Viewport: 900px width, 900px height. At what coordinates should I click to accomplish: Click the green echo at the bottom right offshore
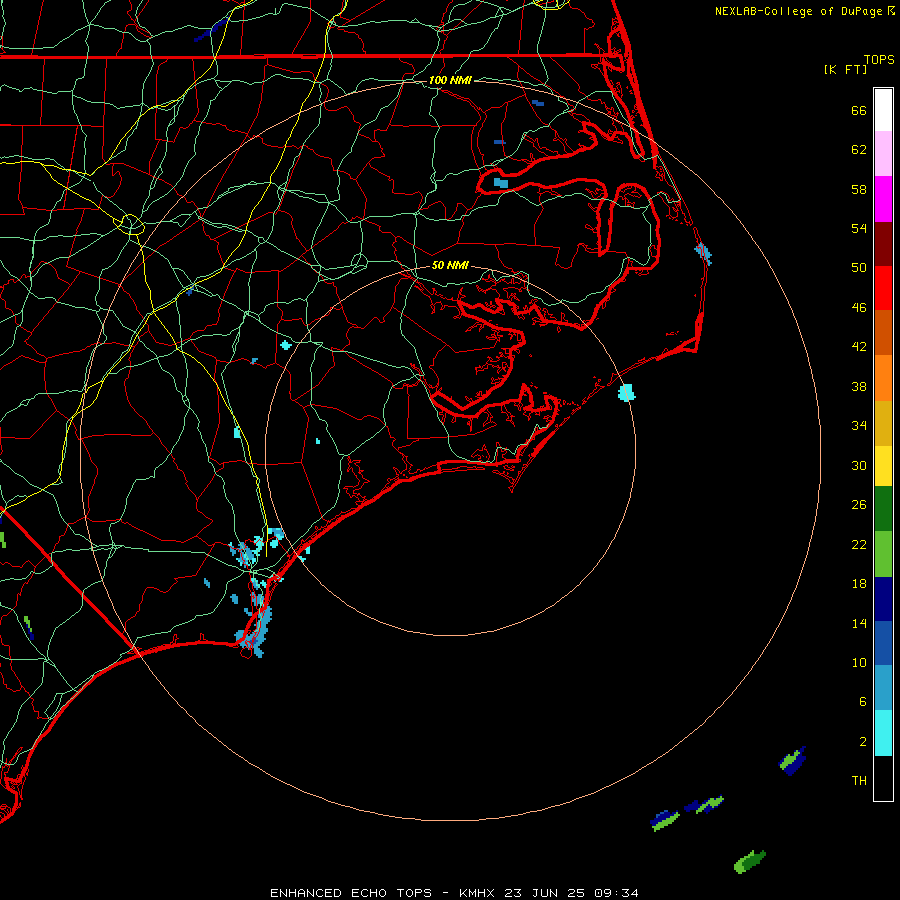tap(750, 862)
